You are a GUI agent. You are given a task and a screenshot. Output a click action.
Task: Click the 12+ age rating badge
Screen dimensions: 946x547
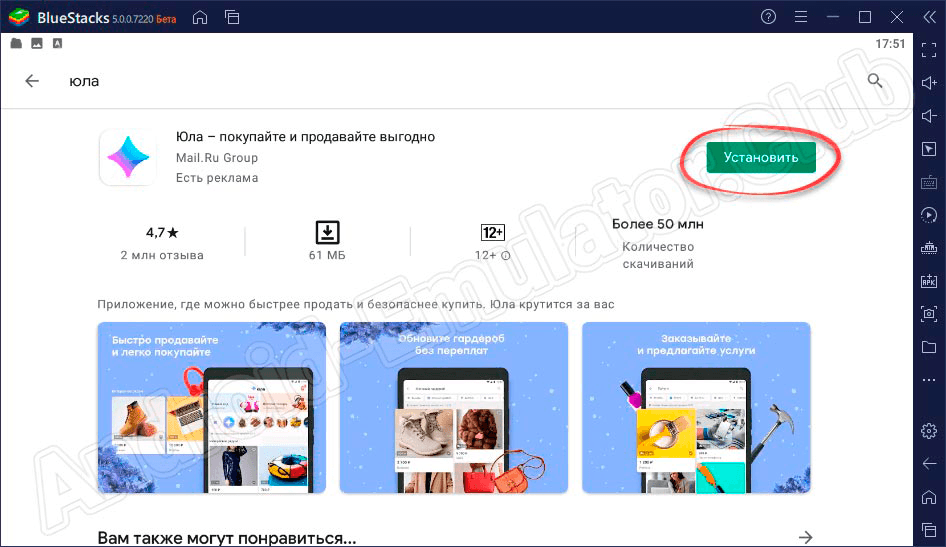click(493, 232)
